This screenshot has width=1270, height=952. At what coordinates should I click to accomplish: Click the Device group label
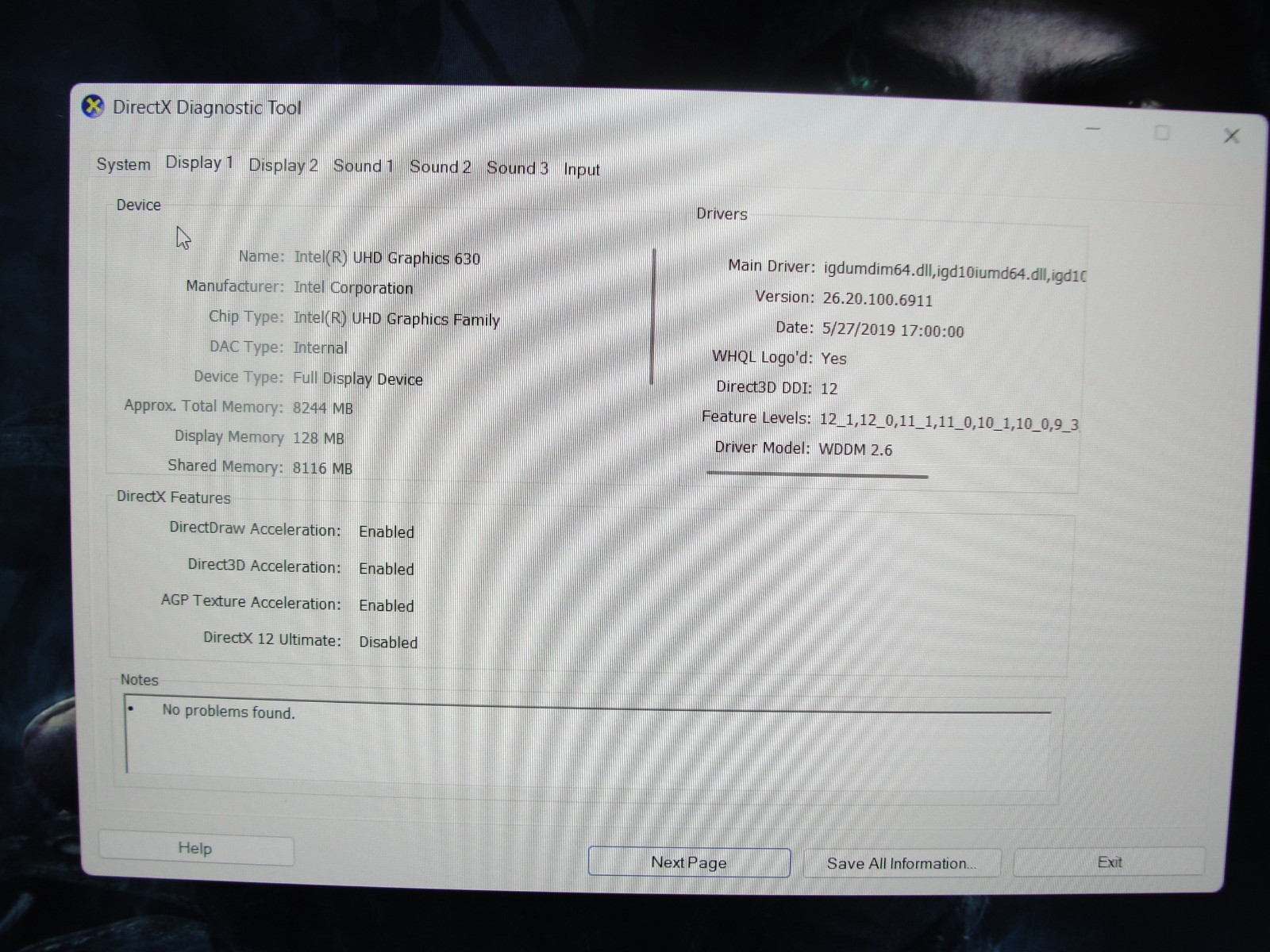pyautogui.click(x=138, y=205)
